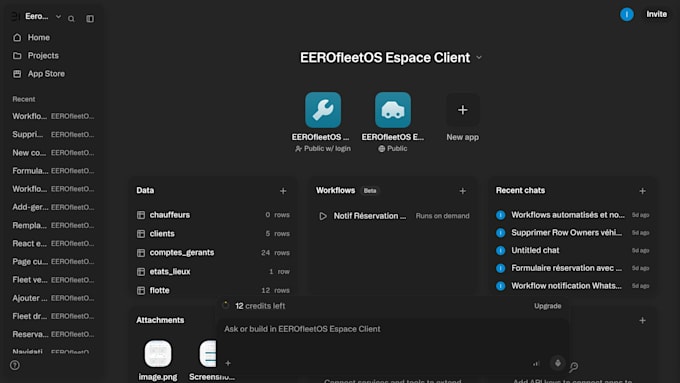Click the Upgrade button

548,306
